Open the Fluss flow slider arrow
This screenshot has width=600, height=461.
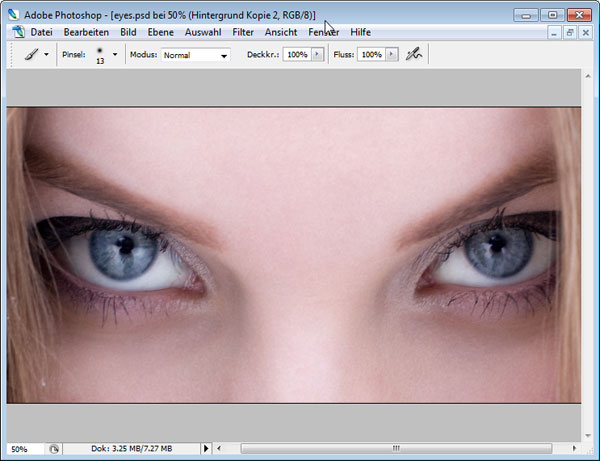click(391, 55)
